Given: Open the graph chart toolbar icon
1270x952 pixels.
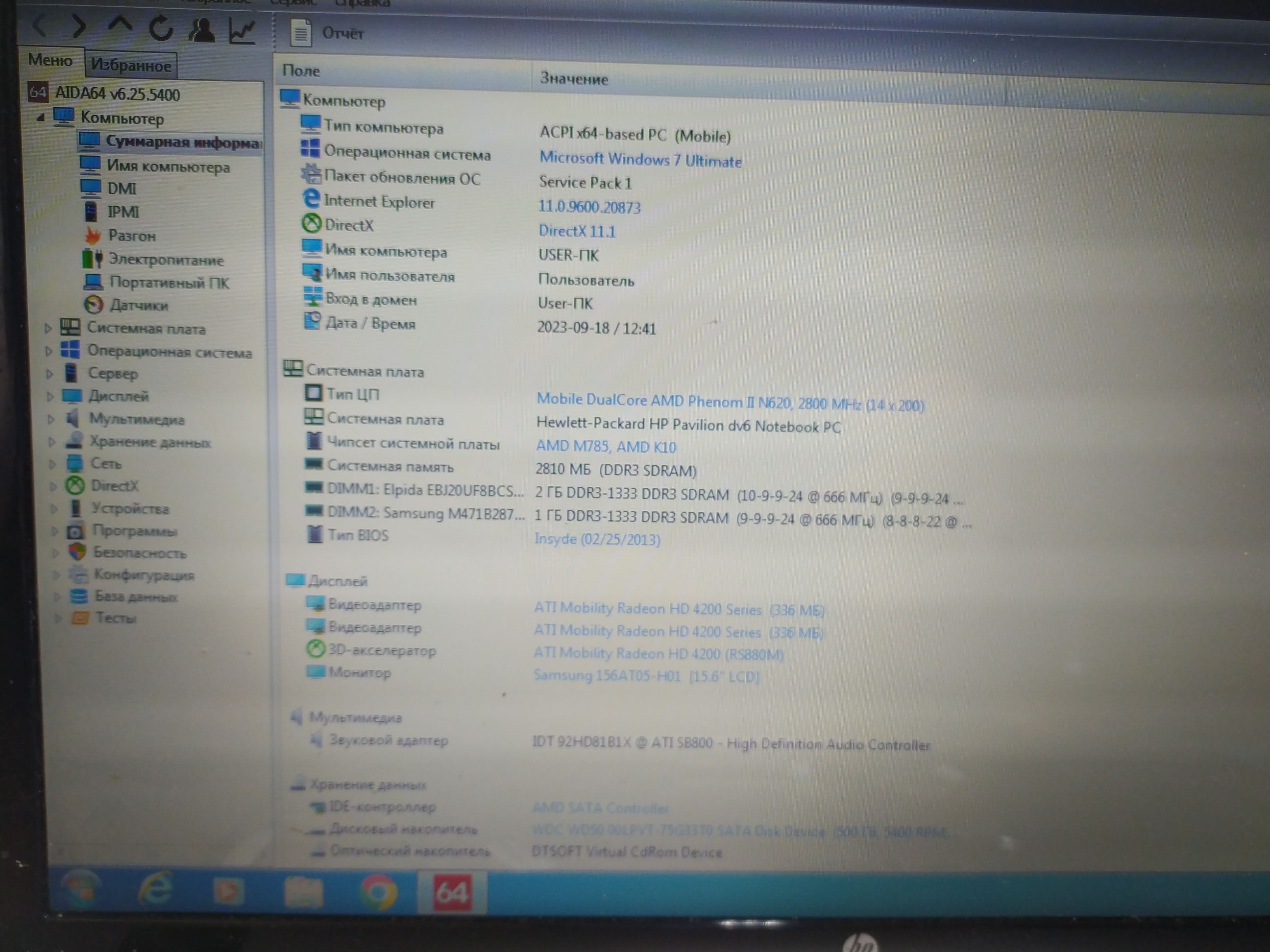Looking at the screenshot, I should click(242, 31).
